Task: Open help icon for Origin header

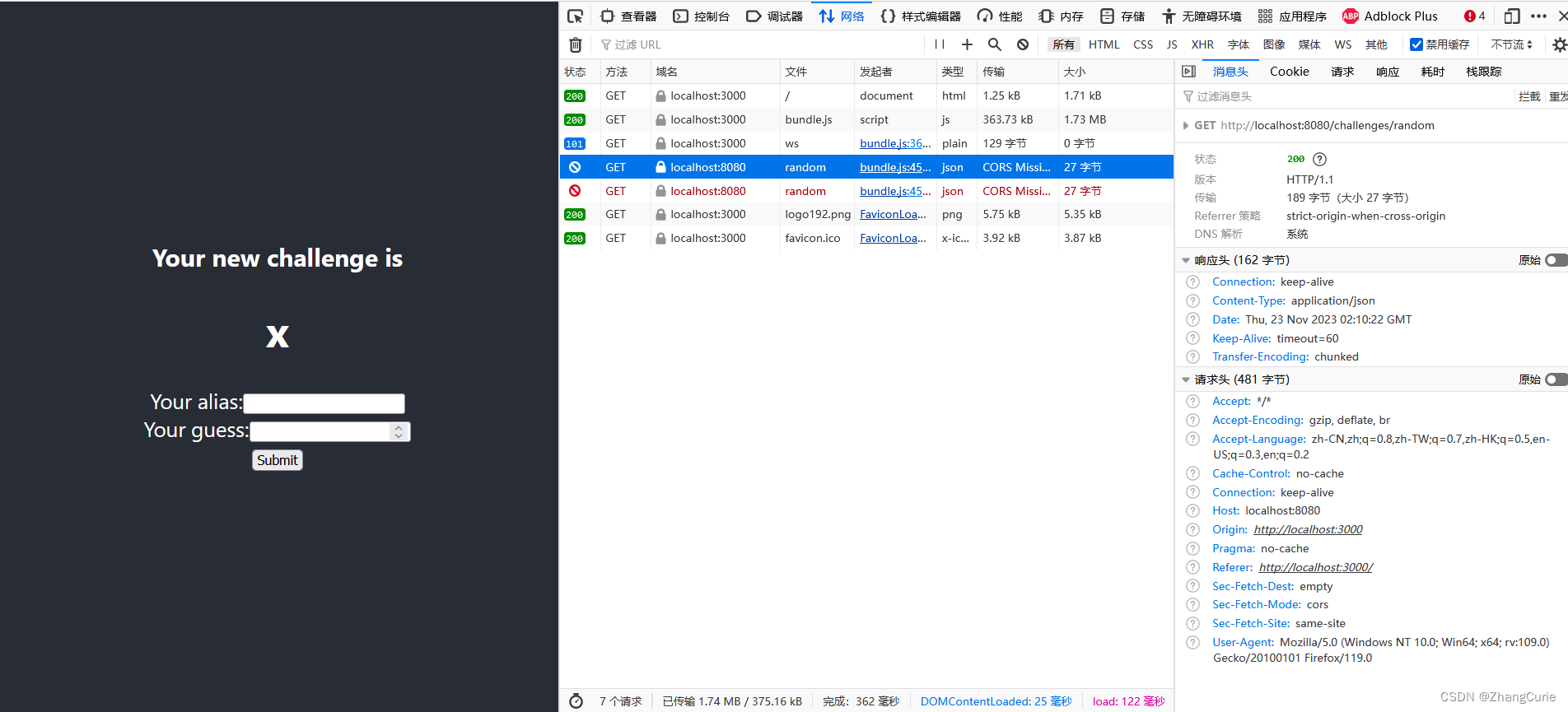Action: [1192, 529]
